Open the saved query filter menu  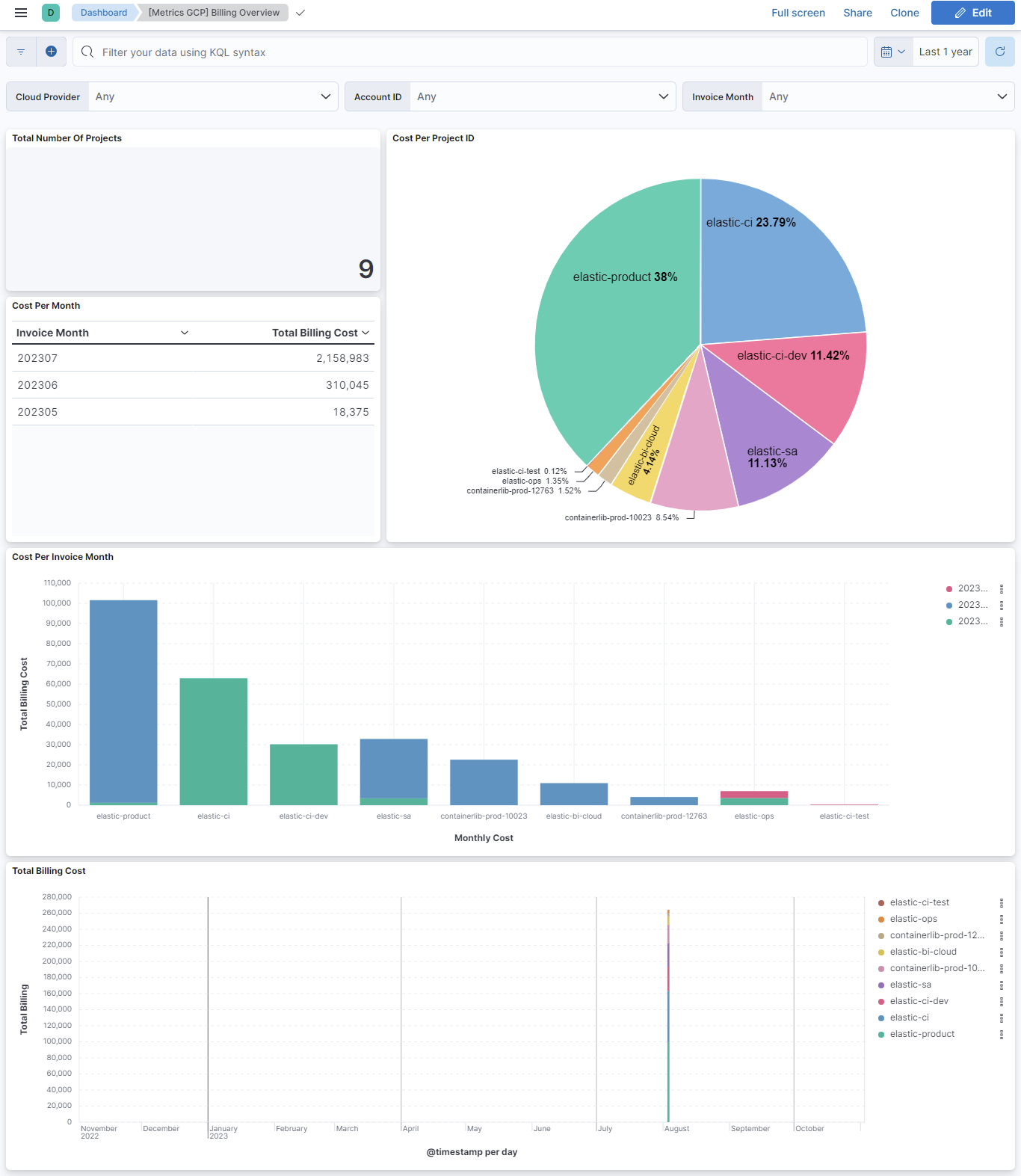[x=21, y=52]
